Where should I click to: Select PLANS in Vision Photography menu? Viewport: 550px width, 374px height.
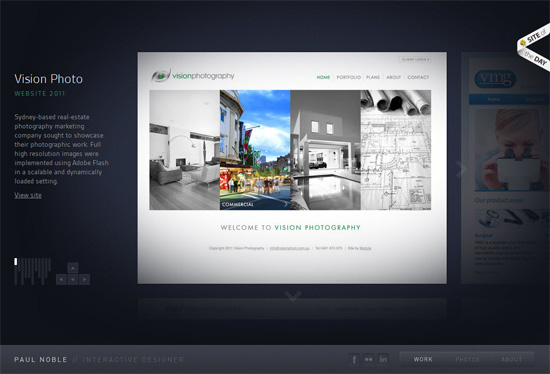(x=373, y=77)
